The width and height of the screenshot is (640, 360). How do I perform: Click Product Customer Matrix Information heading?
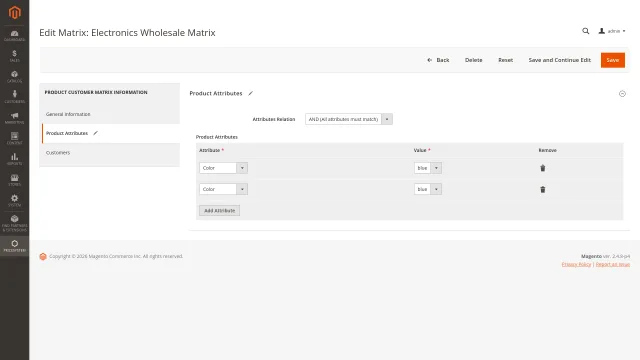point(96,92)
